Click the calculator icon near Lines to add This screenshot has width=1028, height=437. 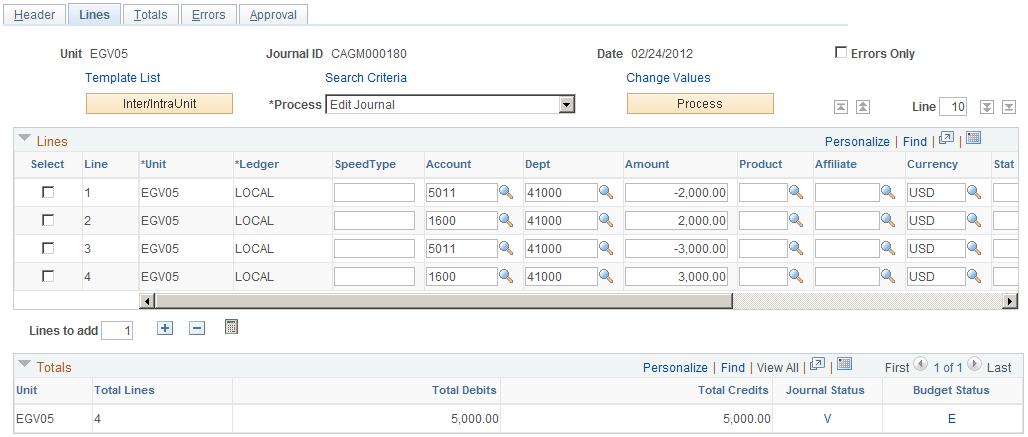point(231,327)
